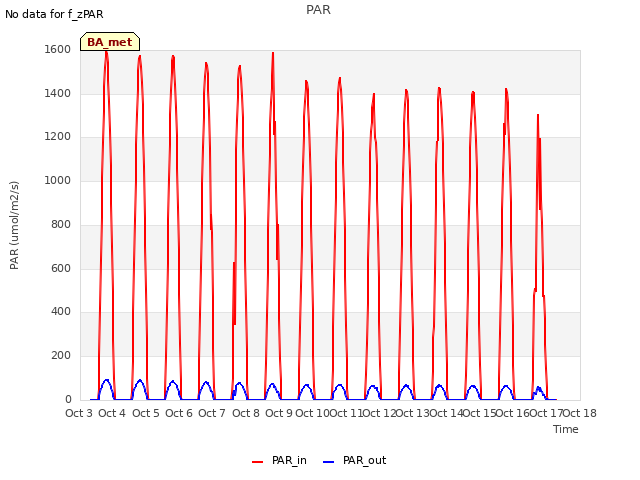Click the 1600 y-axis tick label
640x480 pixels.
tap(58, 49)
